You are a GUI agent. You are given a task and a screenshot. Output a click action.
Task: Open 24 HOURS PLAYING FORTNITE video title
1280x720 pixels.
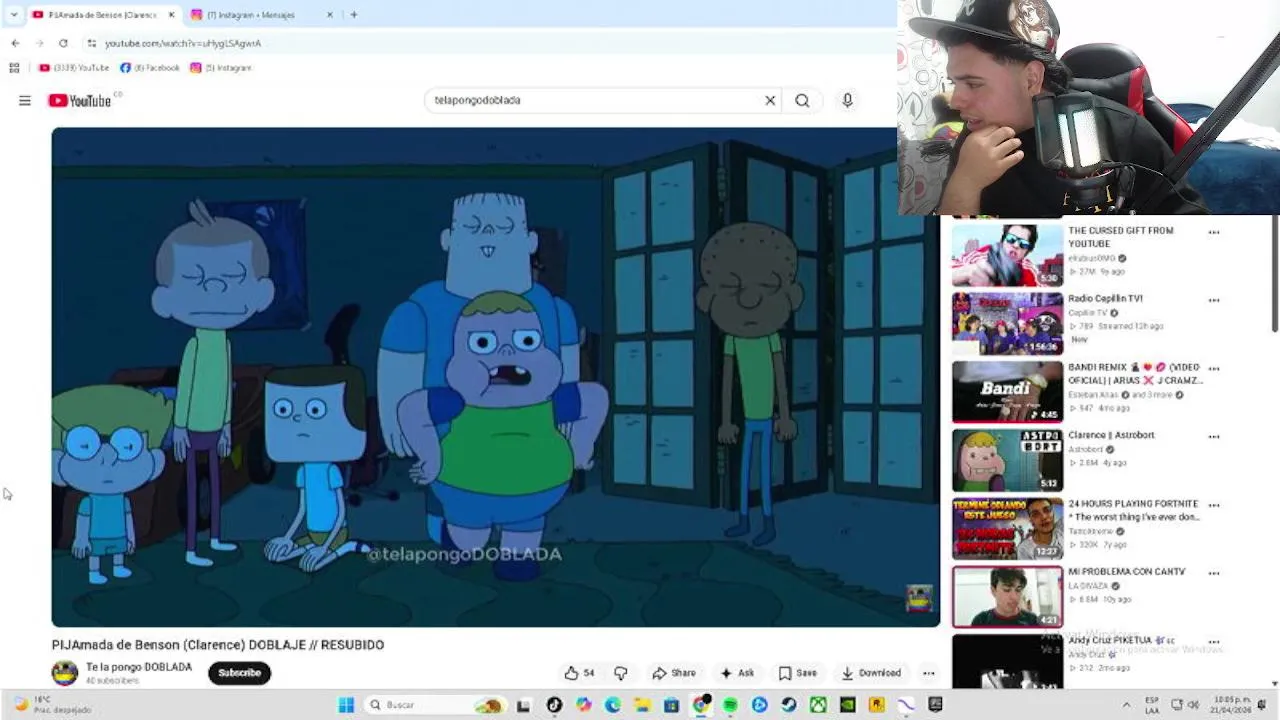click(x=1133, y=510)
